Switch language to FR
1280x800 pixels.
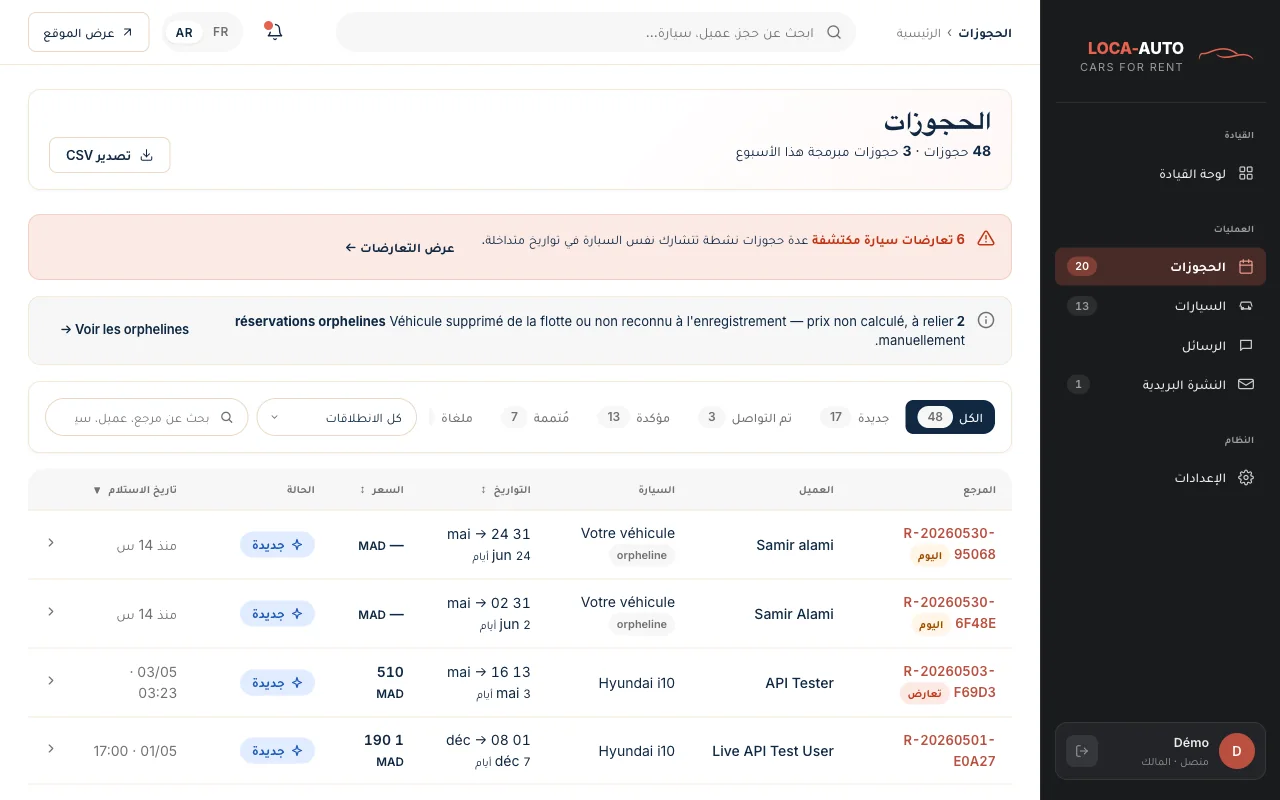(x=221, y=32)
